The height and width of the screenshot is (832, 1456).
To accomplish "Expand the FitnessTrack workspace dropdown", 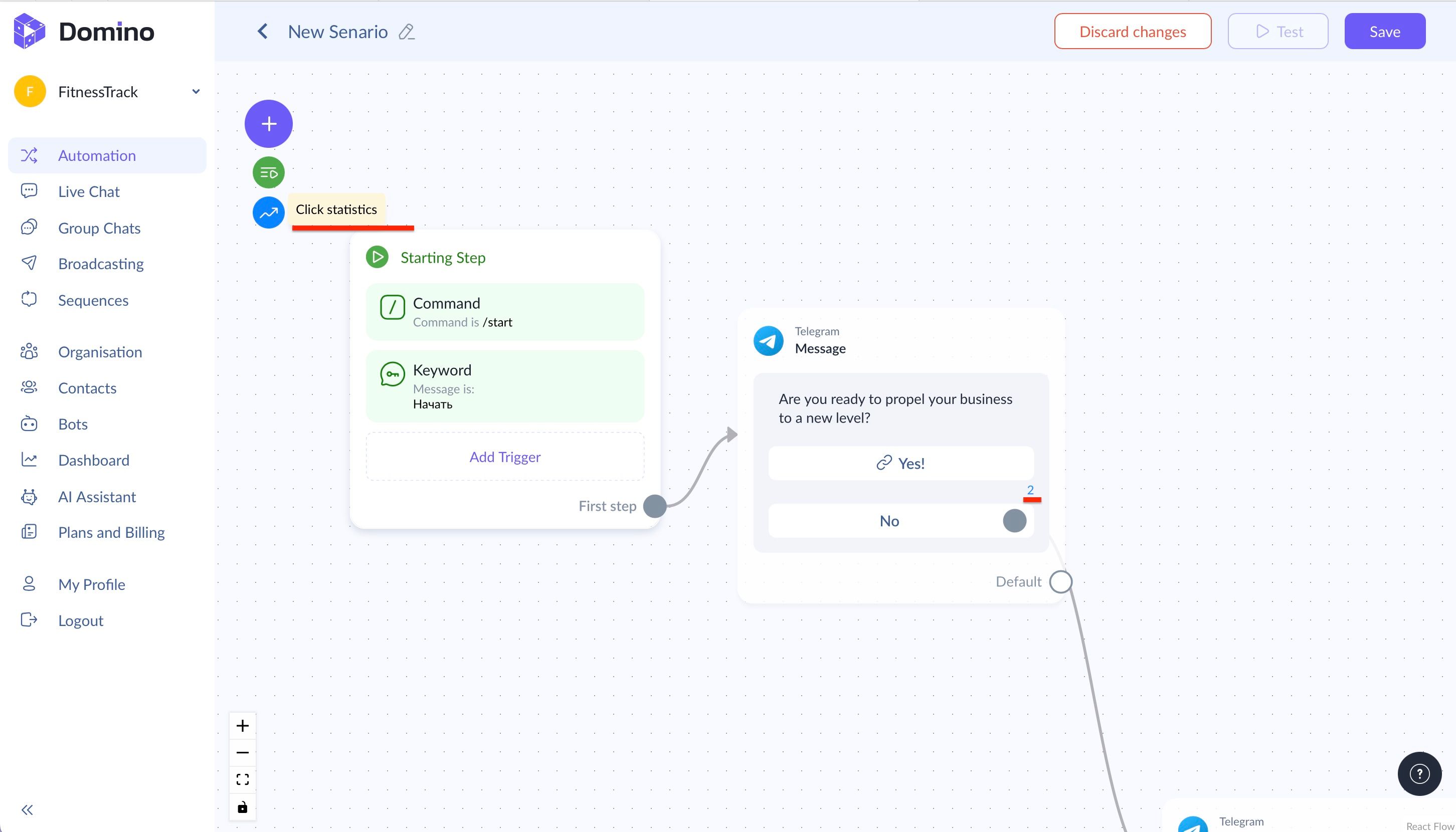I will [196, 91].
